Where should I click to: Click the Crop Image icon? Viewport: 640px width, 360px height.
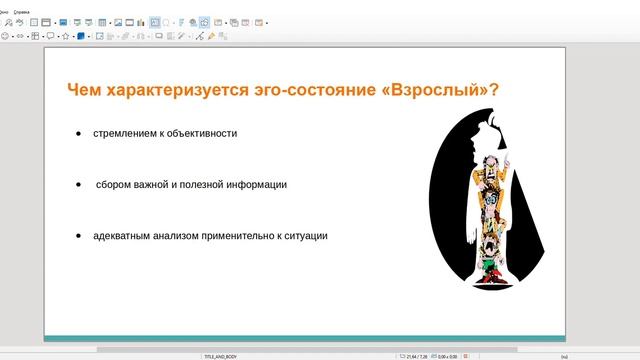tap(170, 36)
